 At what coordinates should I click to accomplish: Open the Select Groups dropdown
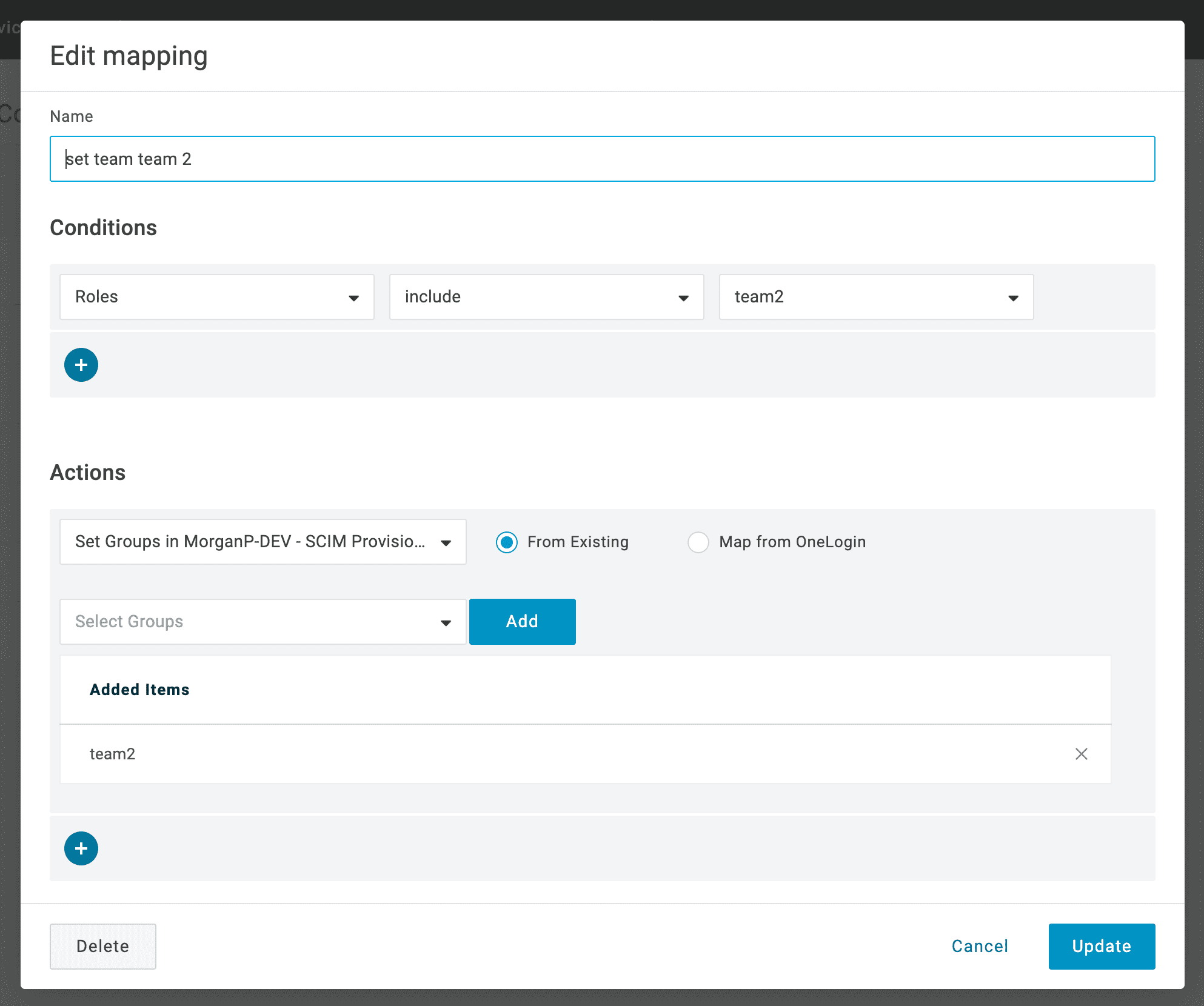pos(263,622)
